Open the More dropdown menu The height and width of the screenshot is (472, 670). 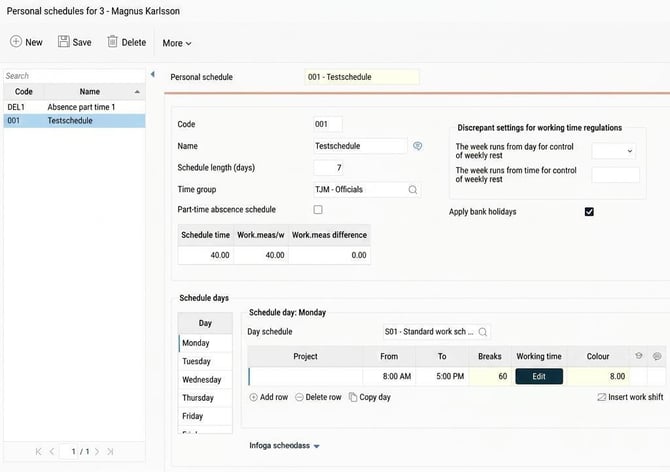(x=177, y=43)
